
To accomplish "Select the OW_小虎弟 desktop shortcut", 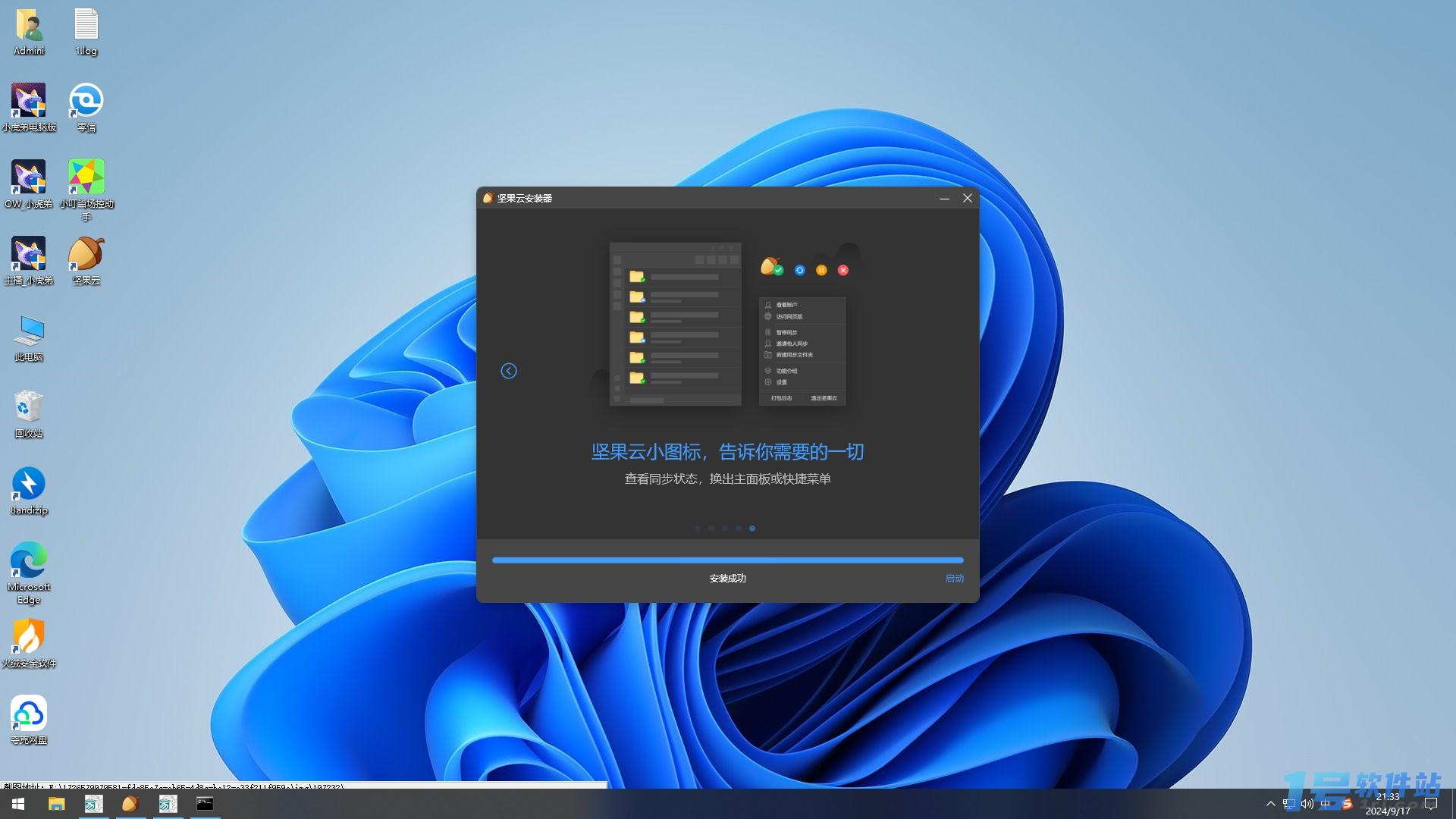I will click(x=29, y=184).
